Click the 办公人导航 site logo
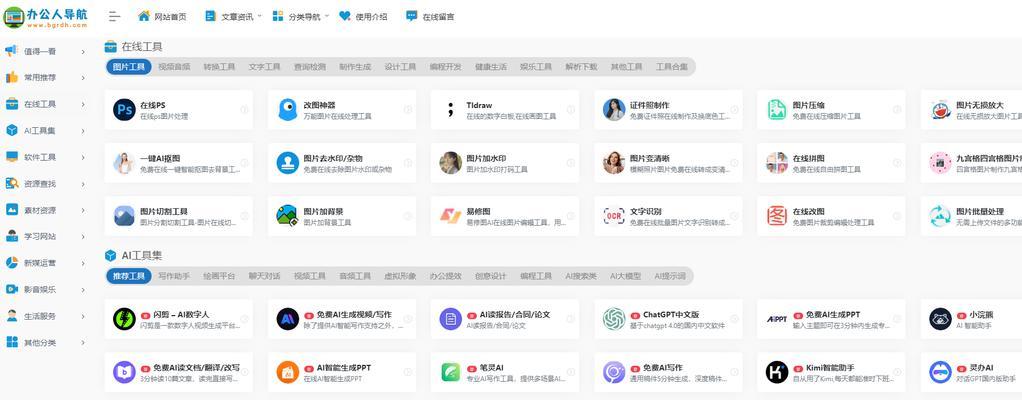The width and height of the screenshot is (1022, 400). [46, 17]
